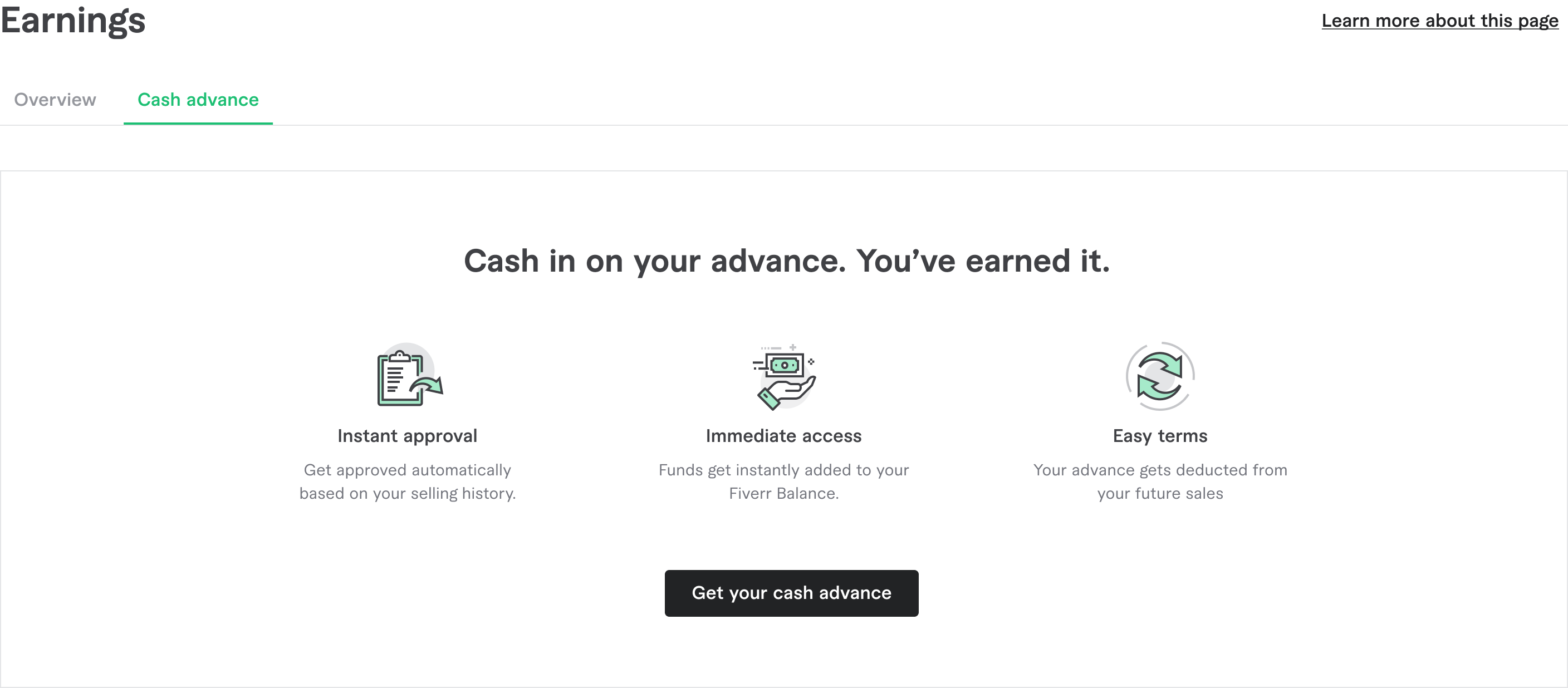This screenshot has width=1568, height=688.
Task: Open the "Learn more about this page" link
Action: [1442, 21]
